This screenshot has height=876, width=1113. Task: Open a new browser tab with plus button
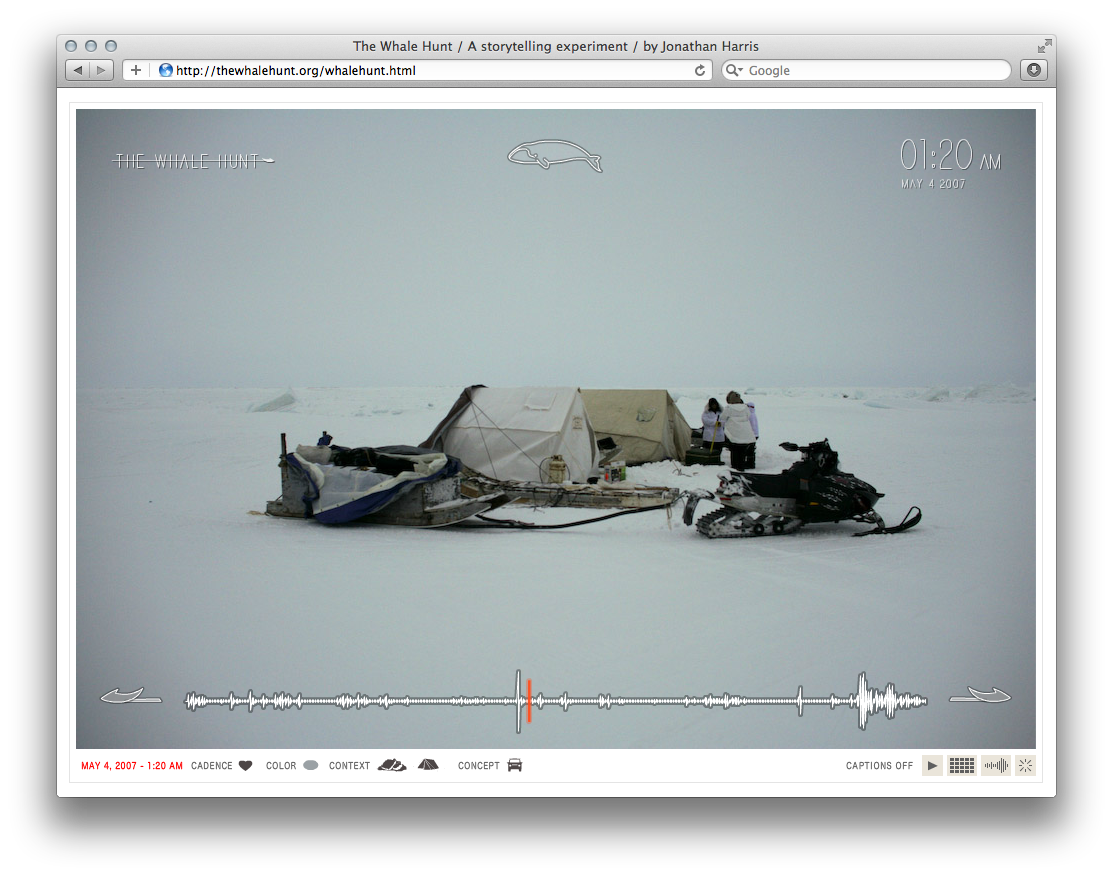coord(135,70)
